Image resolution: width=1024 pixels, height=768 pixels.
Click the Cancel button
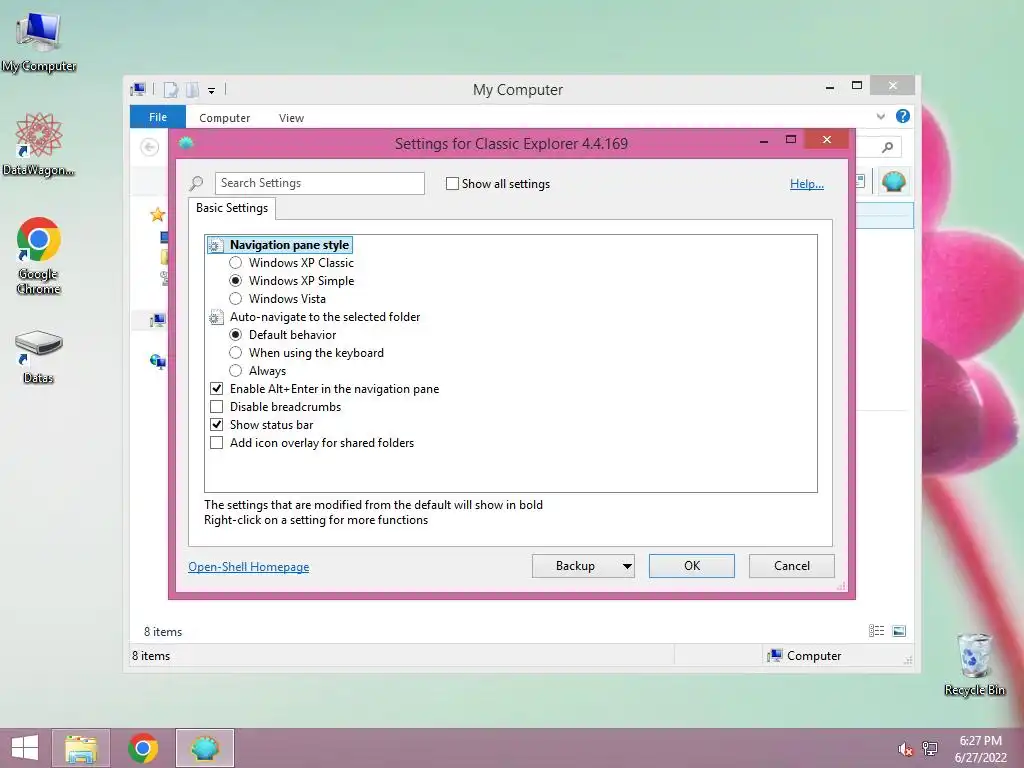tap(792, 566)
